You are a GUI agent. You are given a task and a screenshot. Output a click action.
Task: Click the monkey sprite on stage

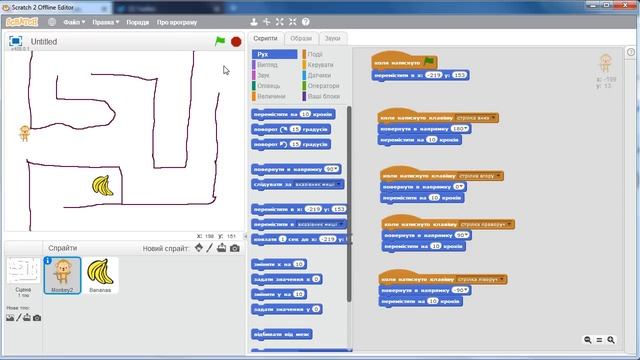click(24, 133)
